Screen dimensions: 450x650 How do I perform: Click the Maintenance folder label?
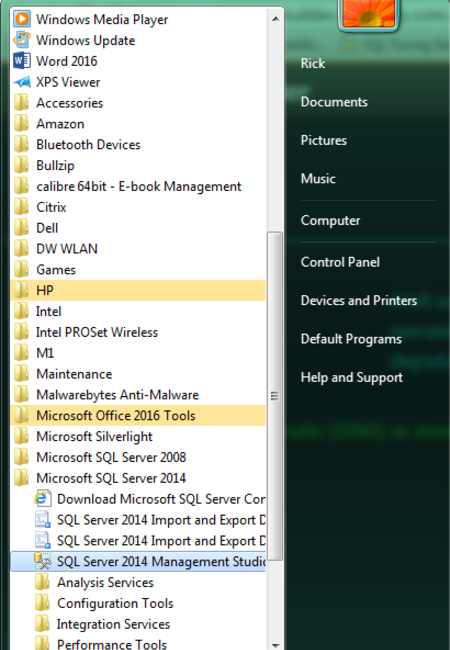[74, 374]
